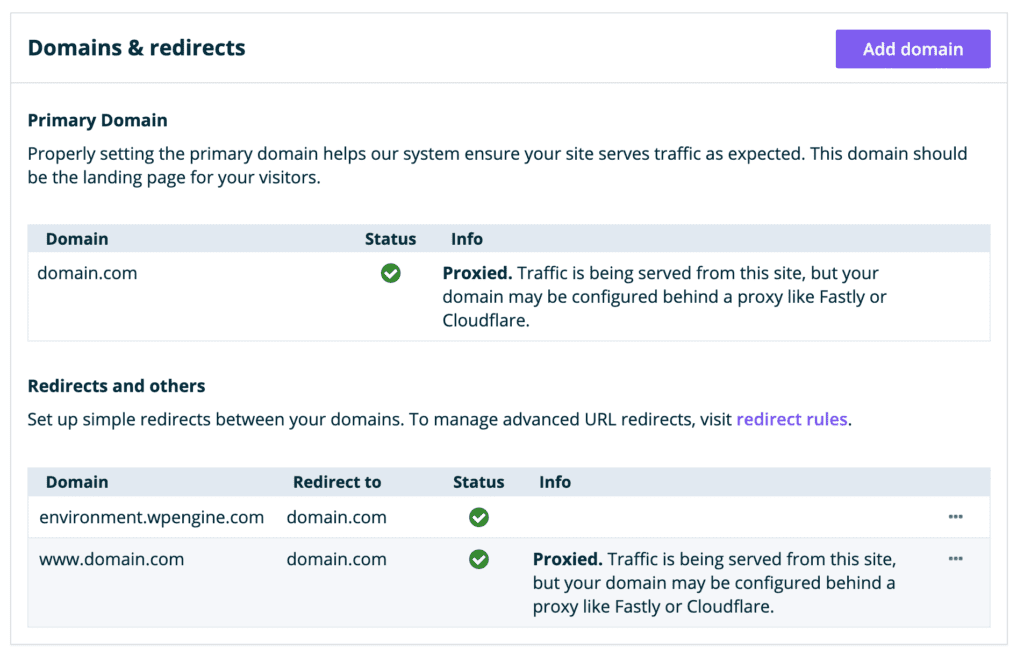The height and width of the screenshot is (654, 1024).
Task: Click Info header in primary domain table
Action: (x=466, y=239)
